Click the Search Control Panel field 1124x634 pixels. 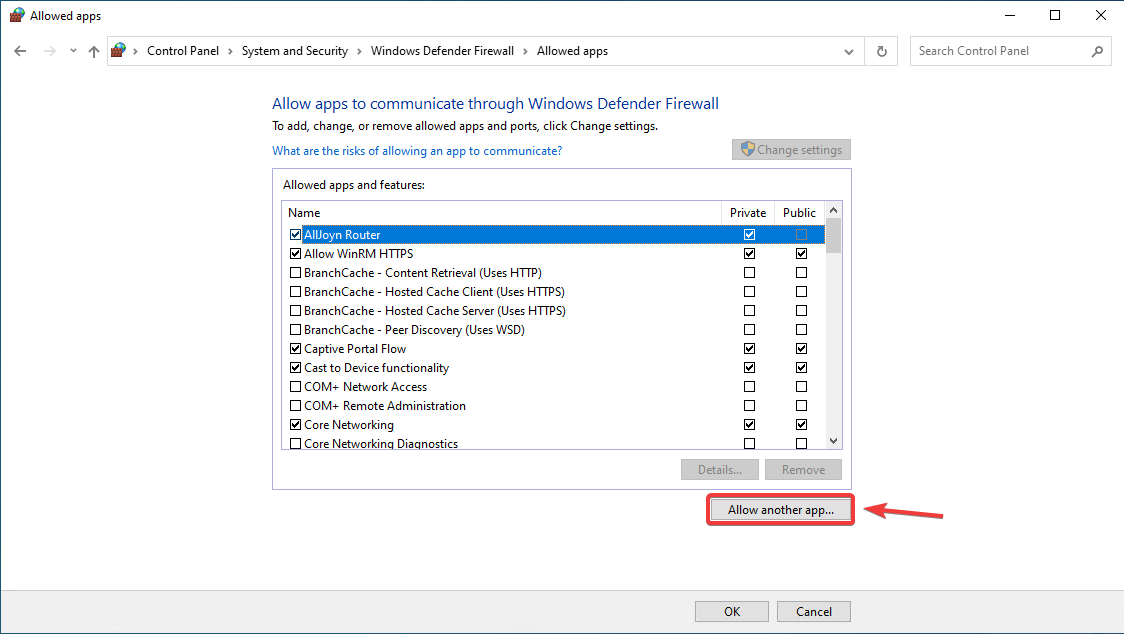tap(1001, 51)
